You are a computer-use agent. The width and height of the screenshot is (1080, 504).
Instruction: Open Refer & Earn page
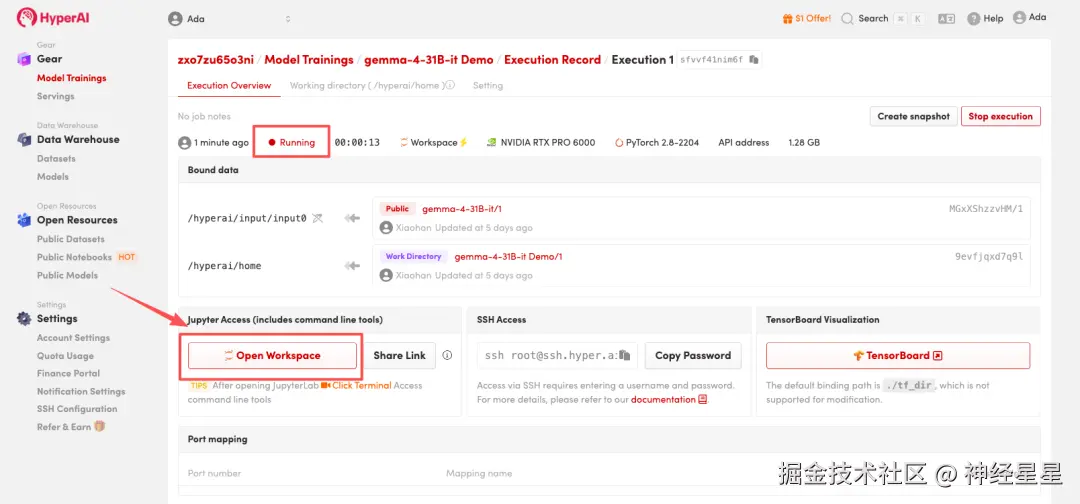pos(71,427)
